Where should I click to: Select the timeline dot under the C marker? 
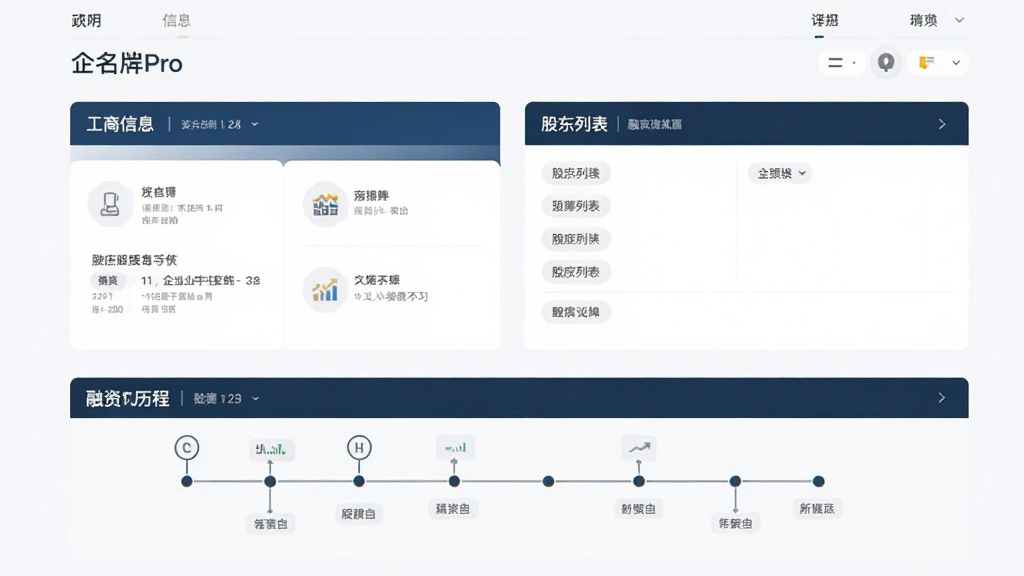click(x=187, y=481)
